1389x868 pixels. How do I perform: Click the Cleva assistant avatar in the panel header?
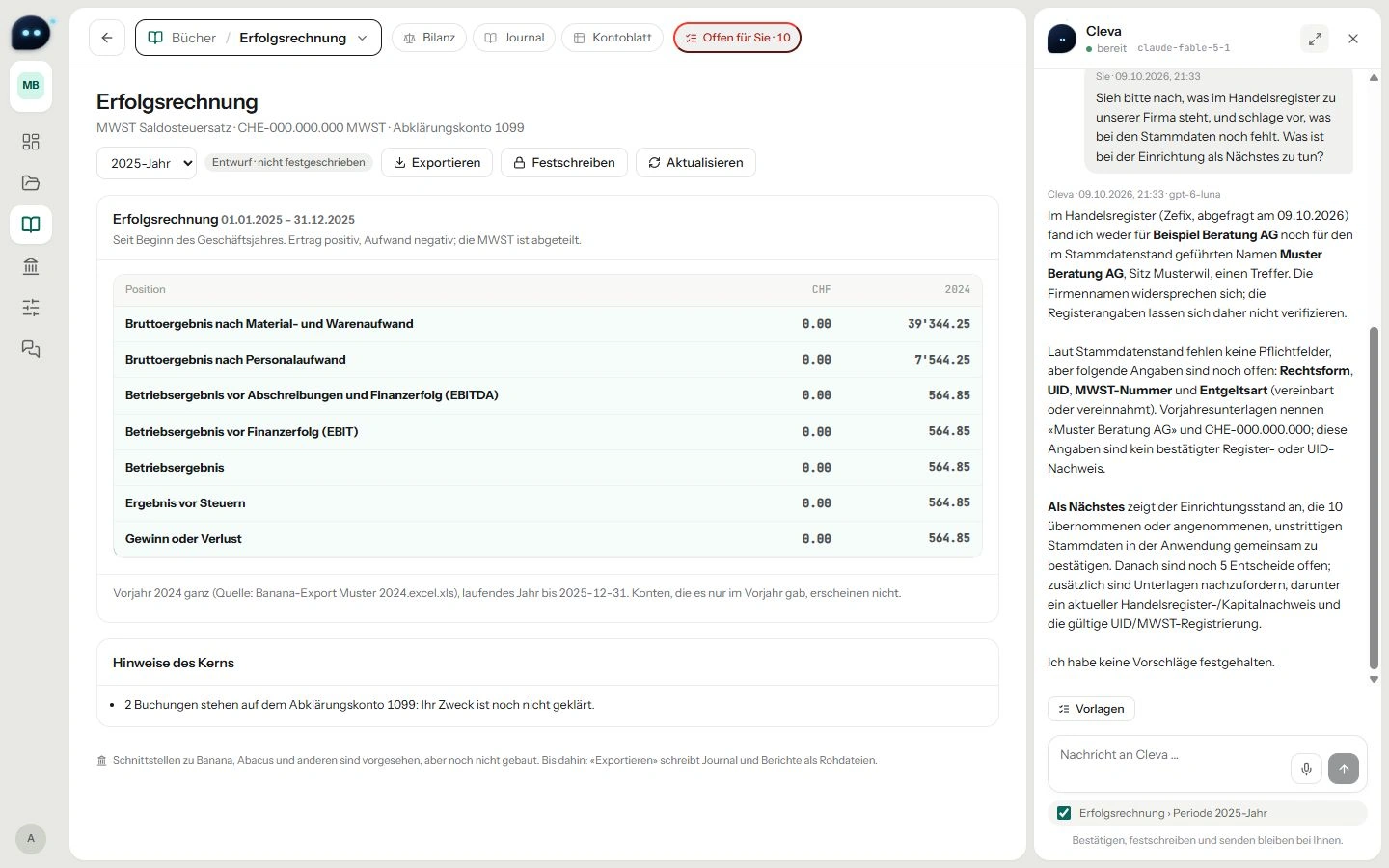tap(1062, 39)
